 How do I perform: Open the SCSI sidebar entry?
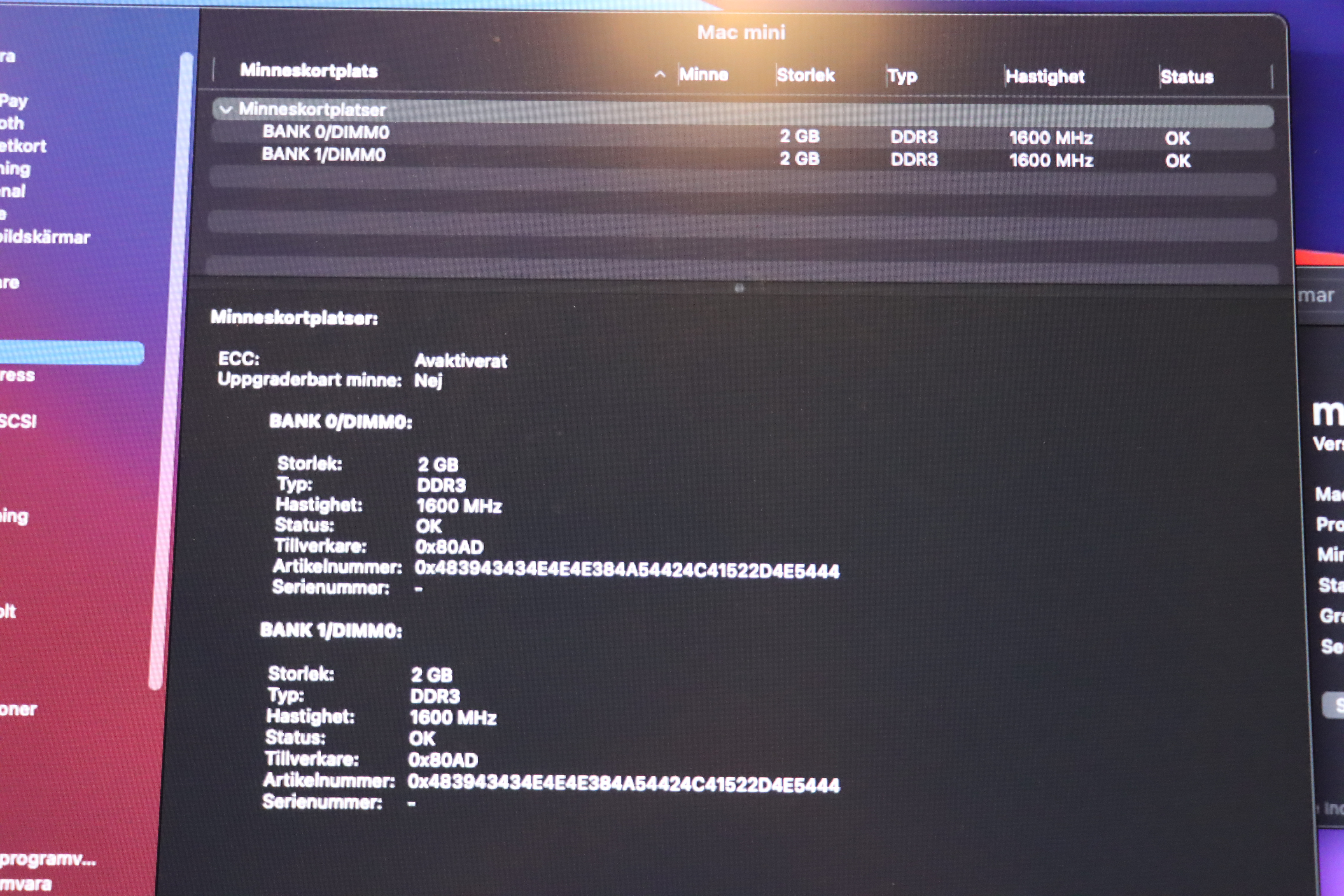tap(17, 421)
